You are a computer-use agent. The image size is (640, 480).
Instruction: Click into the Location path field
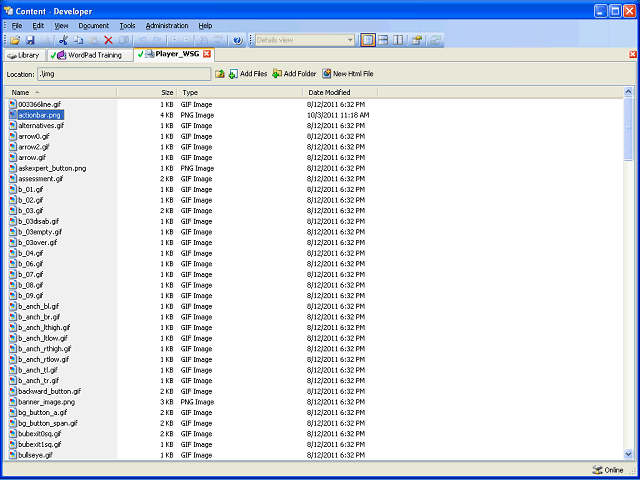[x=124, y=74]
